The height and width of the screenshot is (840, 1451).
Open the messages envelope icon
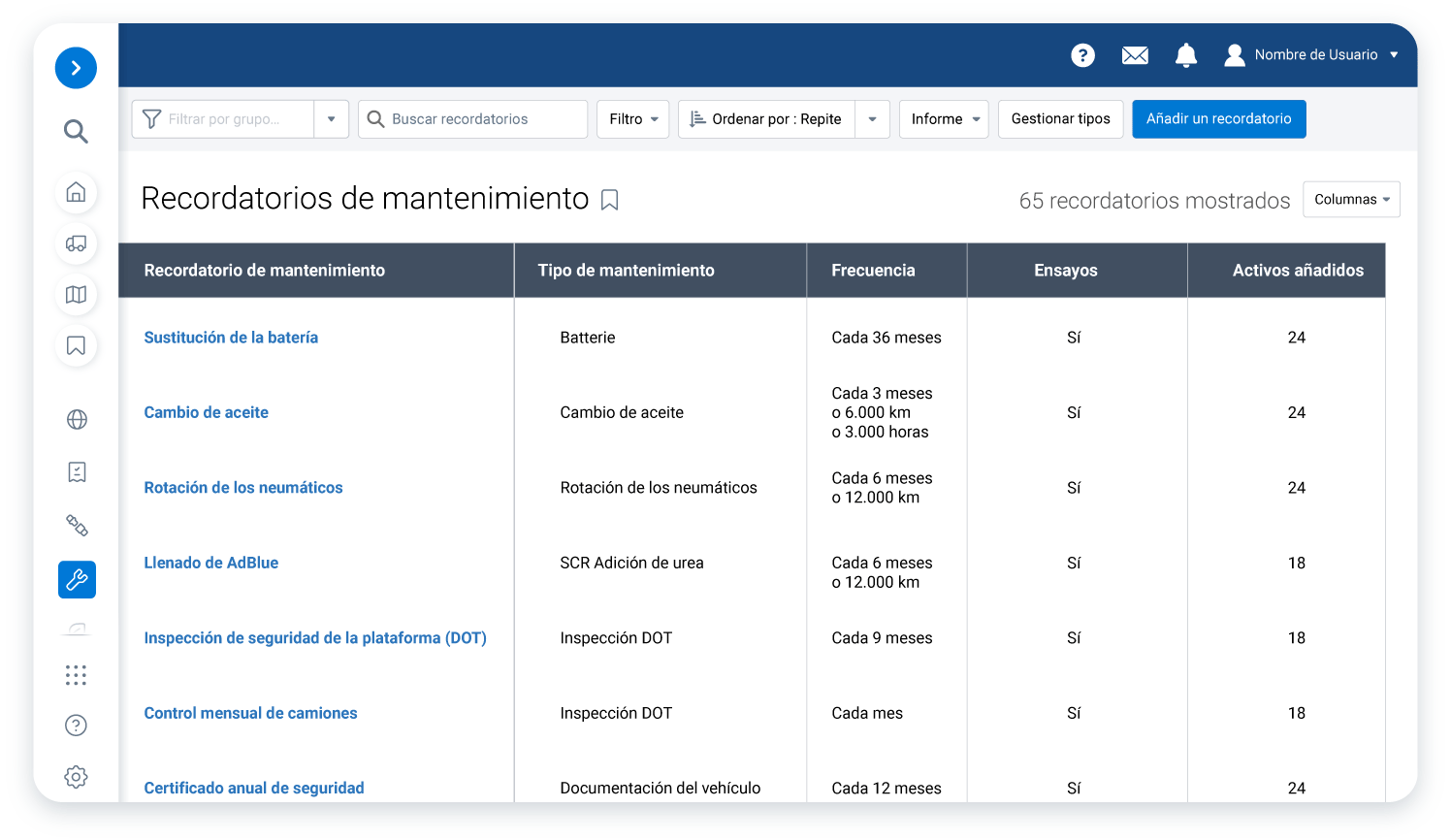[1135, 55]
